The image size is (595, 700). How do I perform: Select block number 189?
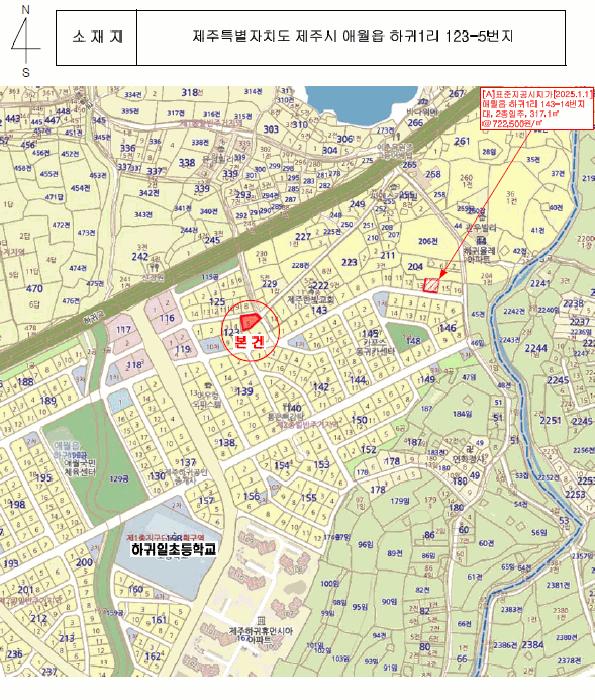point(48,400)
